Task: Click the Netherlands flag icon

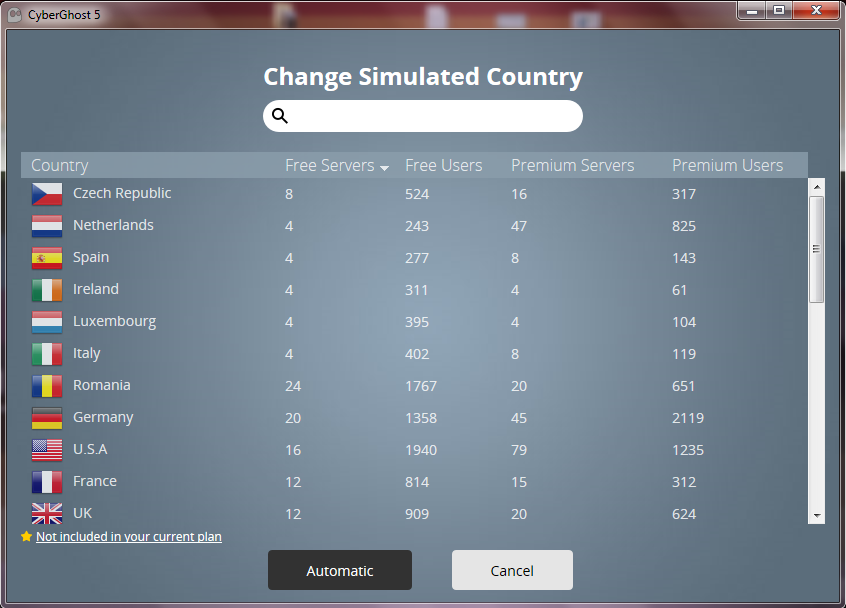Action: (47, 227)
